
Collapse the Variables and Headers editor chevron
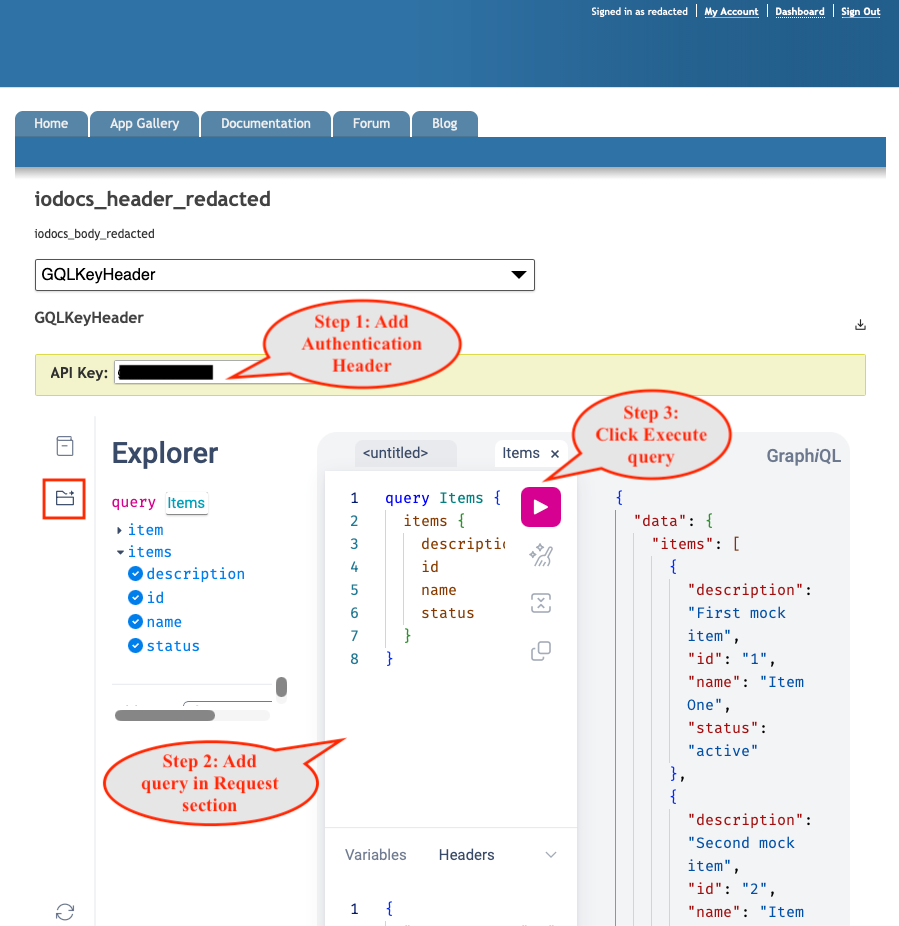tap(551, 855)
